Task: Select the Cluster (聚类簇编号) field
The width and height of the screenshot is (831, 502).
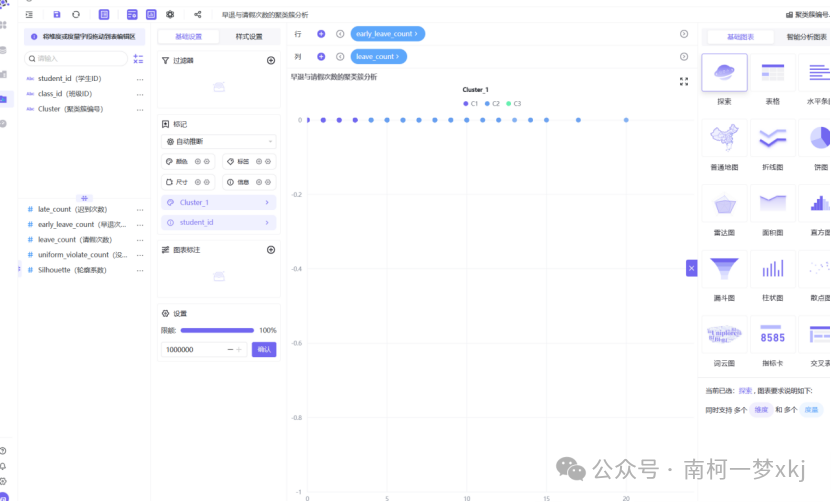Action: [x=70, y=109]
